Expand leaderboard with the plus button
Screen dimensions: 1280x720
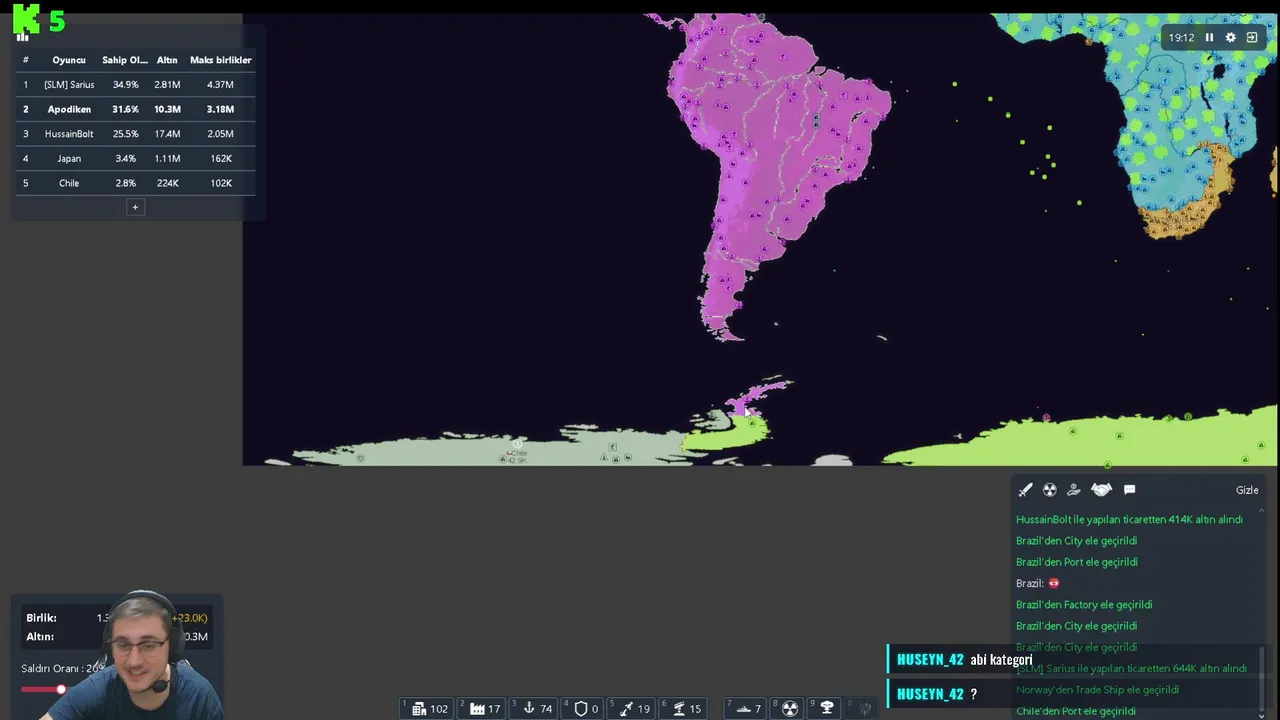(135, 207)
